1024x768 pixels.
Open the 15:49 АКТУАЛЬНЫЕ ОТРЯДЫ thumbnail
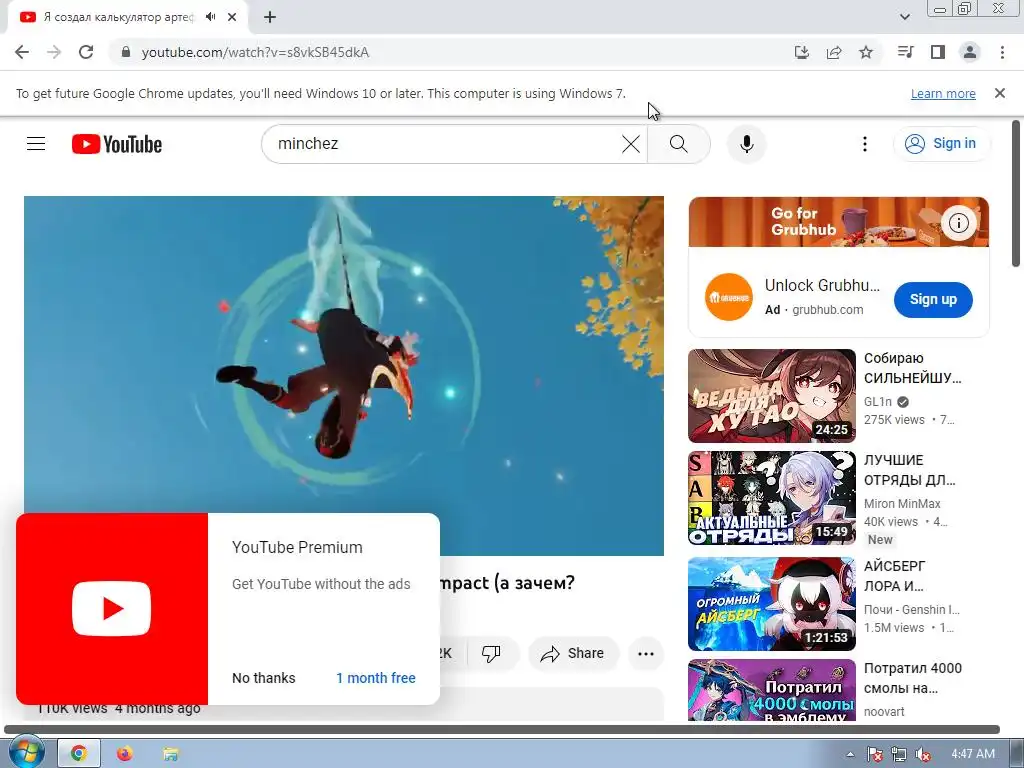(x=771, y=498)
